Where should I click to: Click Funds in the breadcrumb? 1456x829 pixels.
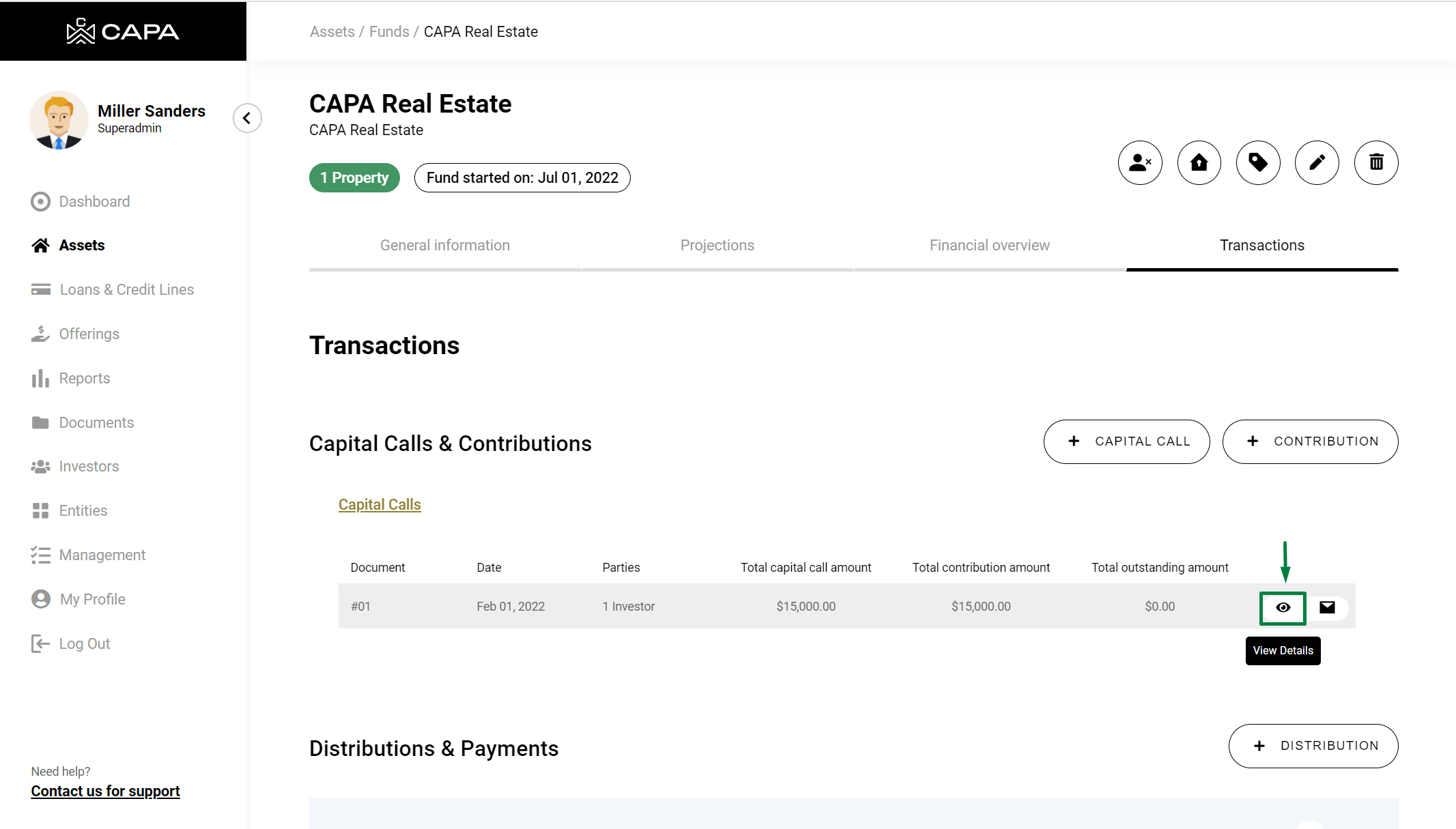[389, 31]
